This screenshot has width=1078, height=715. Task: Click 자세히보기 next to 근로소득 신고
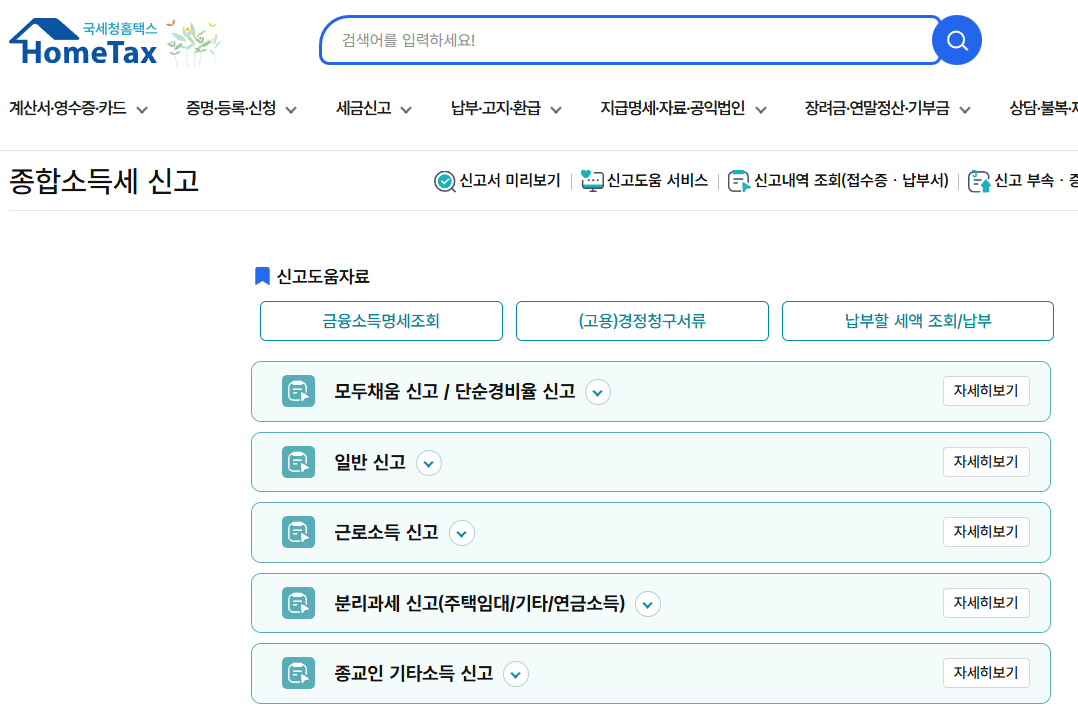pyautogui.click(x=986, y=531)
